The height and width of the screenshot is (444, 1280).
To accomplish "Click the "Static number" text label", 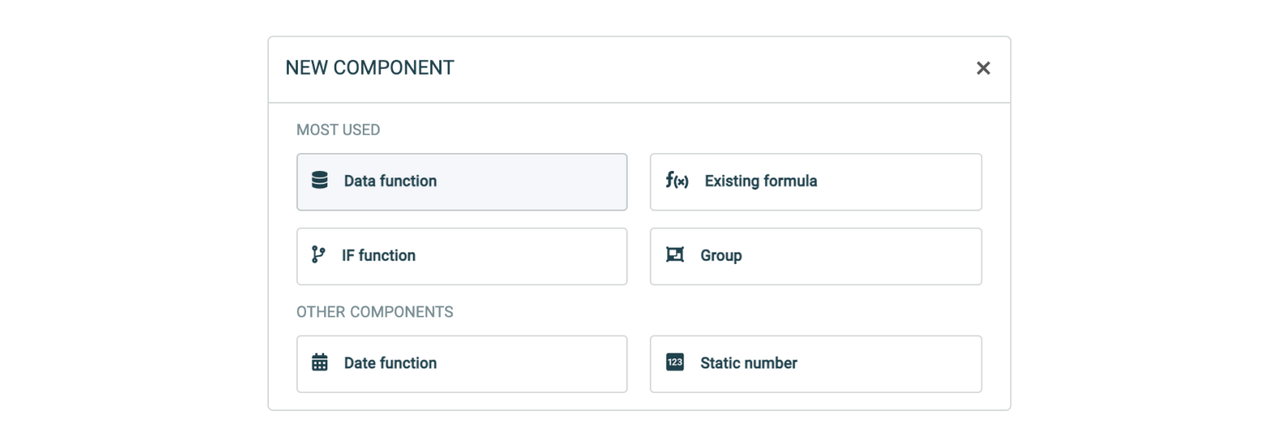I will tap(749, 363).
